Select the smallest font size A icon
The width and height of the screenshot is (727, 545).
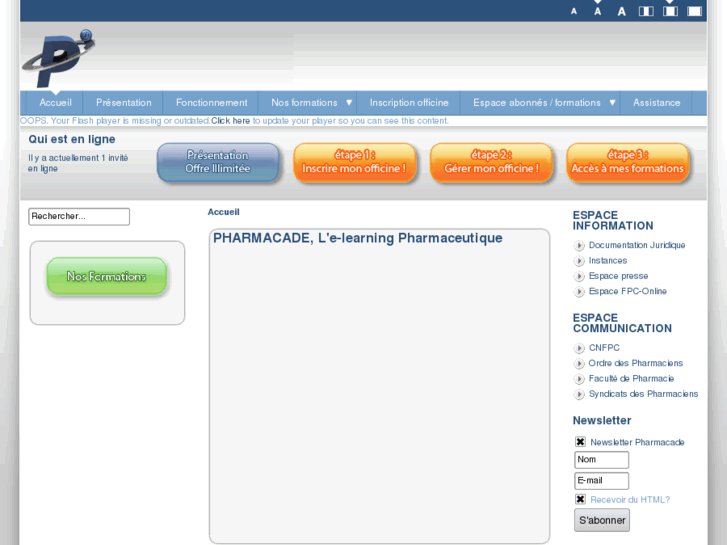(x=574, y=12)
